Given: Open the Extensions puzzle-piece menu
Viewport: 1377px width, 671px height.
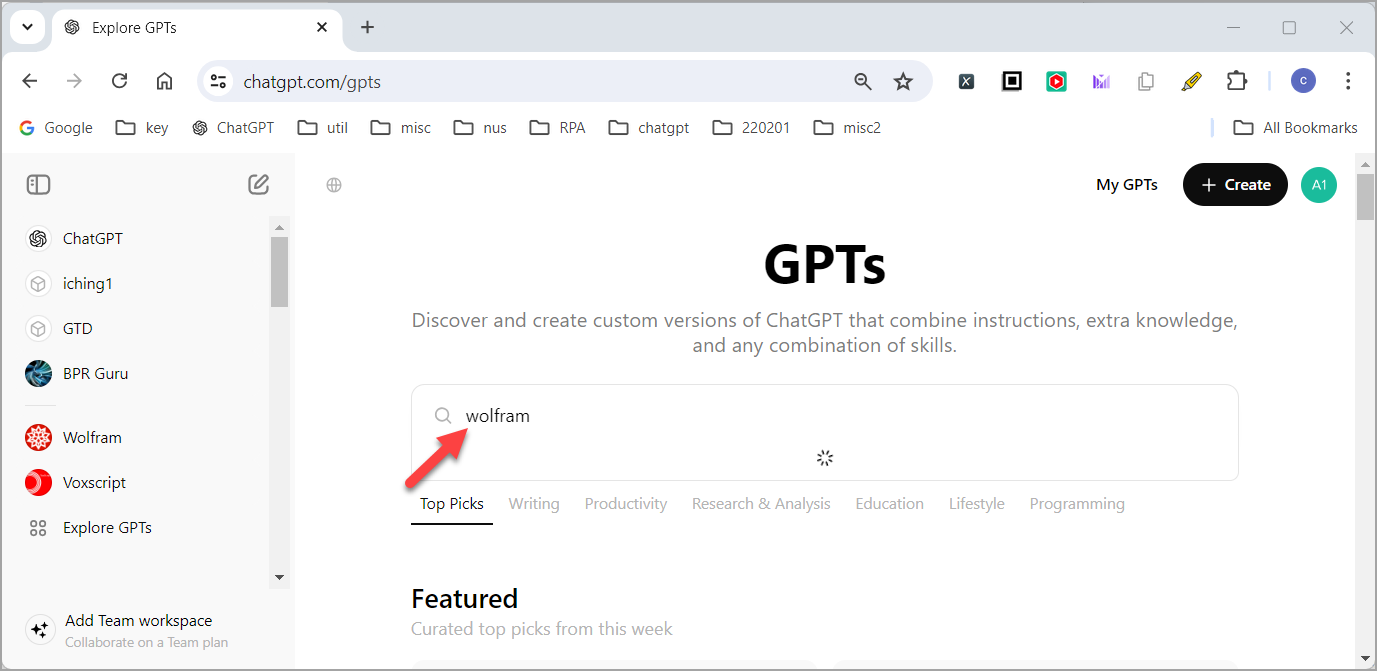Looking at the screenshot, I should point(1237,82).
